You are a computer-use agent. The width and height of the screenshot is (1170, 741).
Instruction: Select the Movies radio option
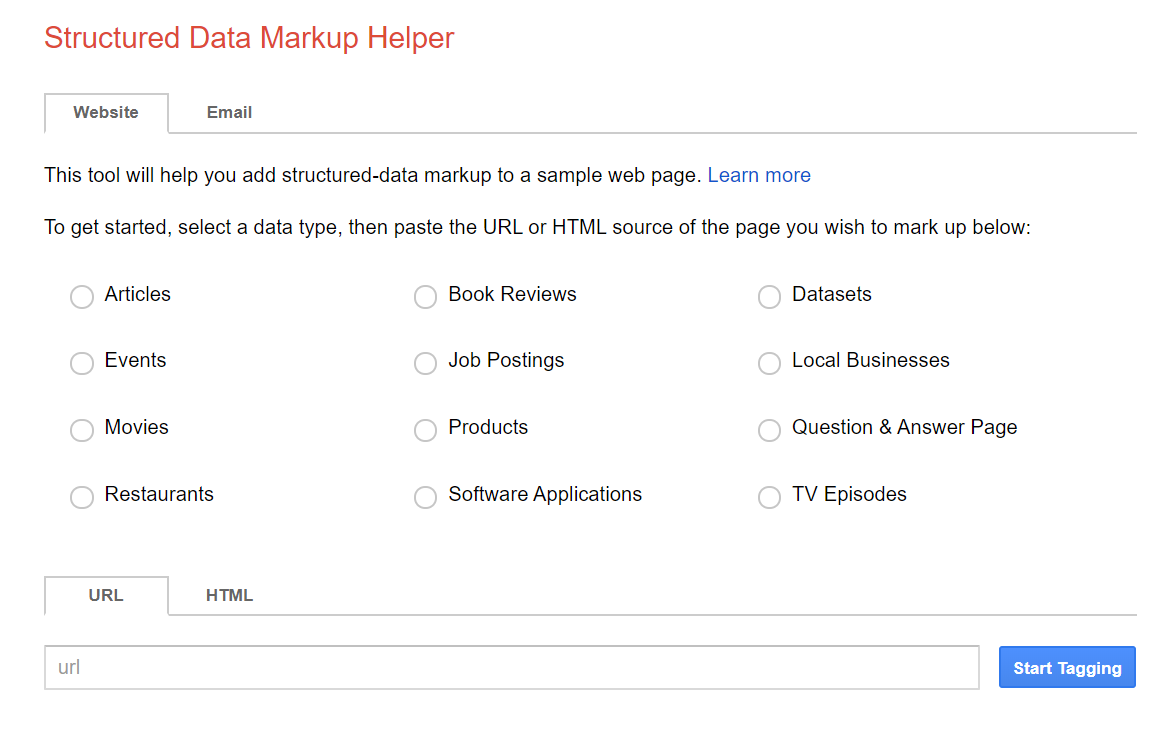point(82,430)
